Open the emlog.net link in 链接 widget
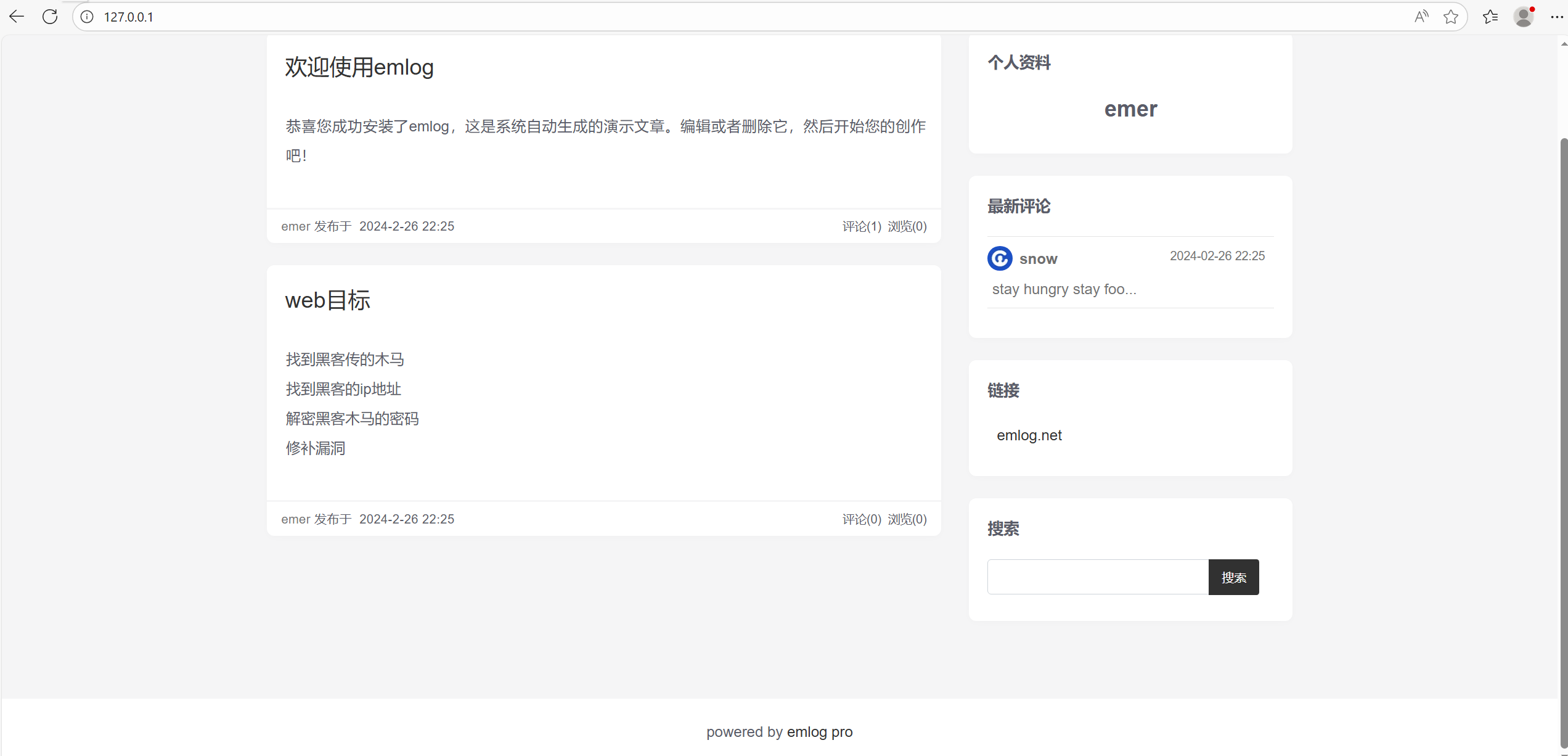Screen dimensions: 1568x756 click(x=1029, y=435)
